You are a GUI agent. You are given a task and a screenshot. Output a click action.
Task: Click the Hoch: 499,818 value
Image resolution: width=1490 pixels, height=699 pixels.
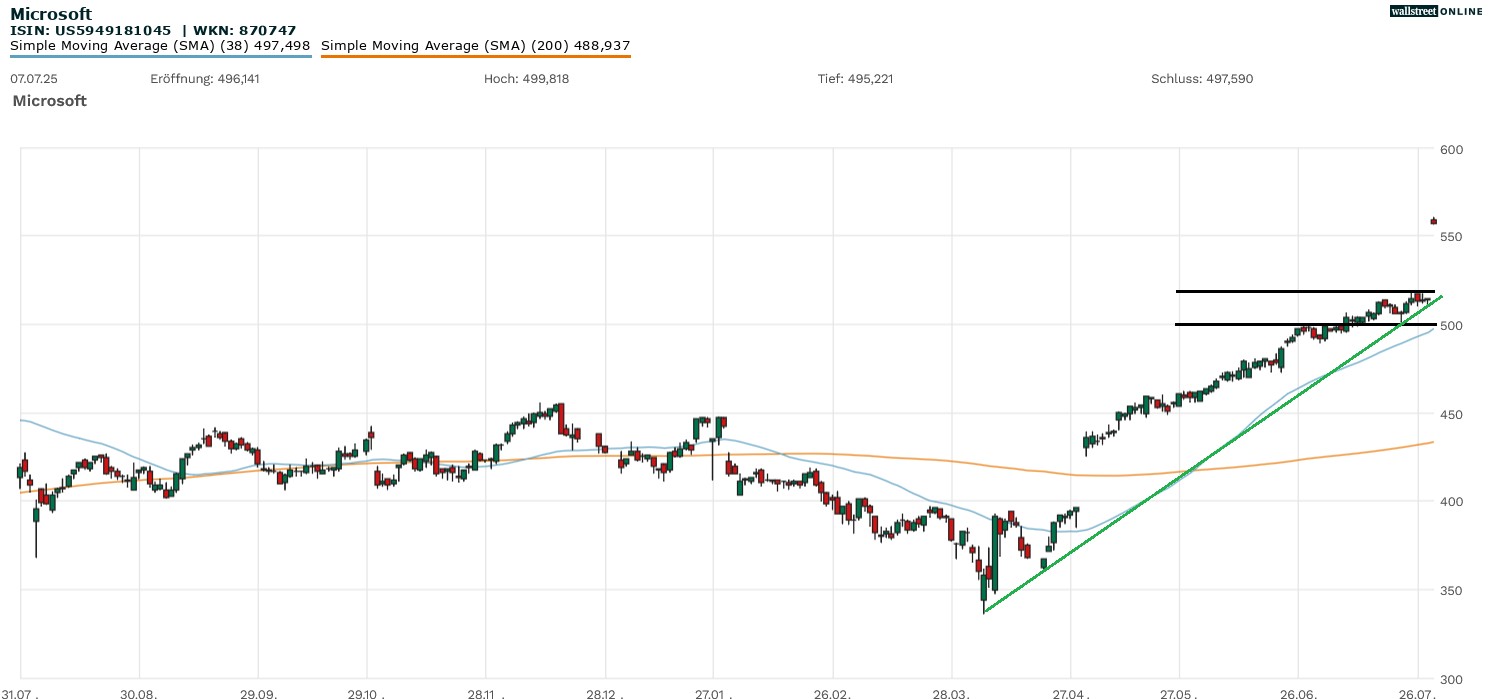526,79
